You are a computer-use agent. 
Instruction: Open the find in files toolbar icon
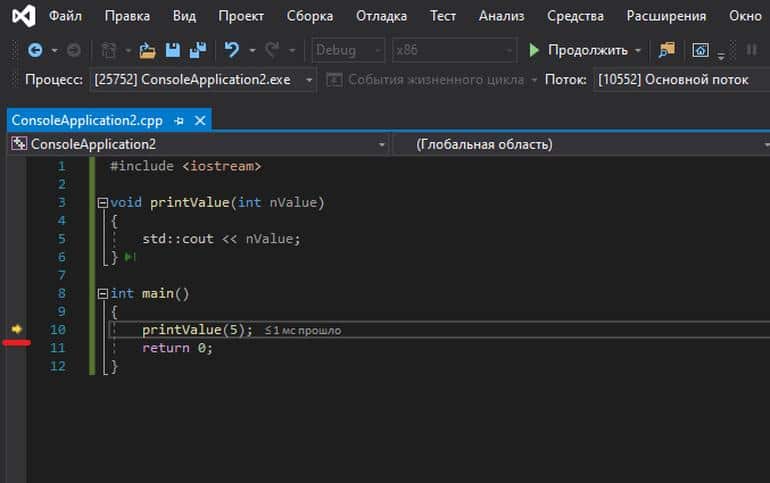pyautogui.click(x=667, y=50)
